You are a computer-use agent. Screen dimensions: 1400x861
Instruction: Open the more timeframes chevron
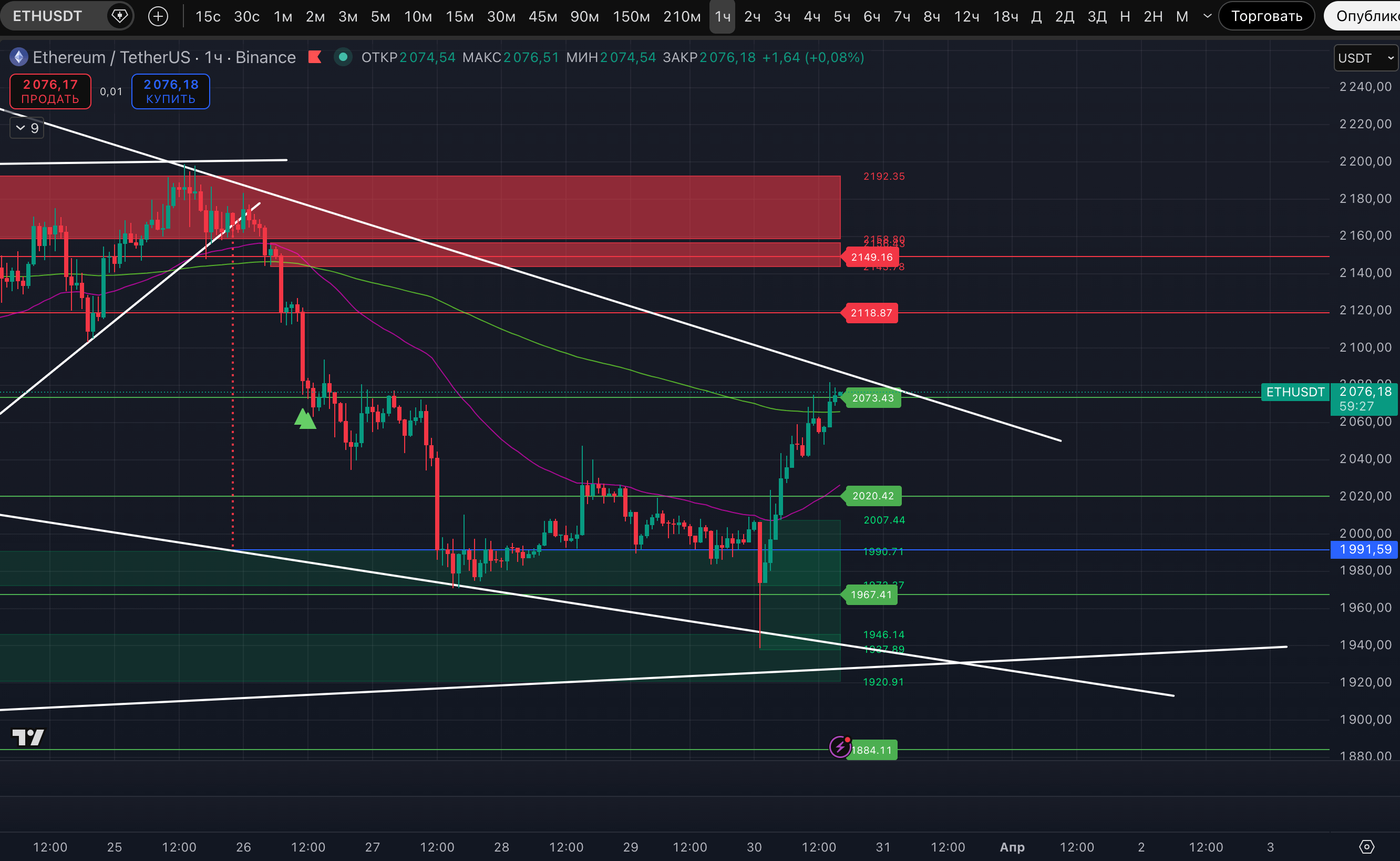tap(1207, 16)
